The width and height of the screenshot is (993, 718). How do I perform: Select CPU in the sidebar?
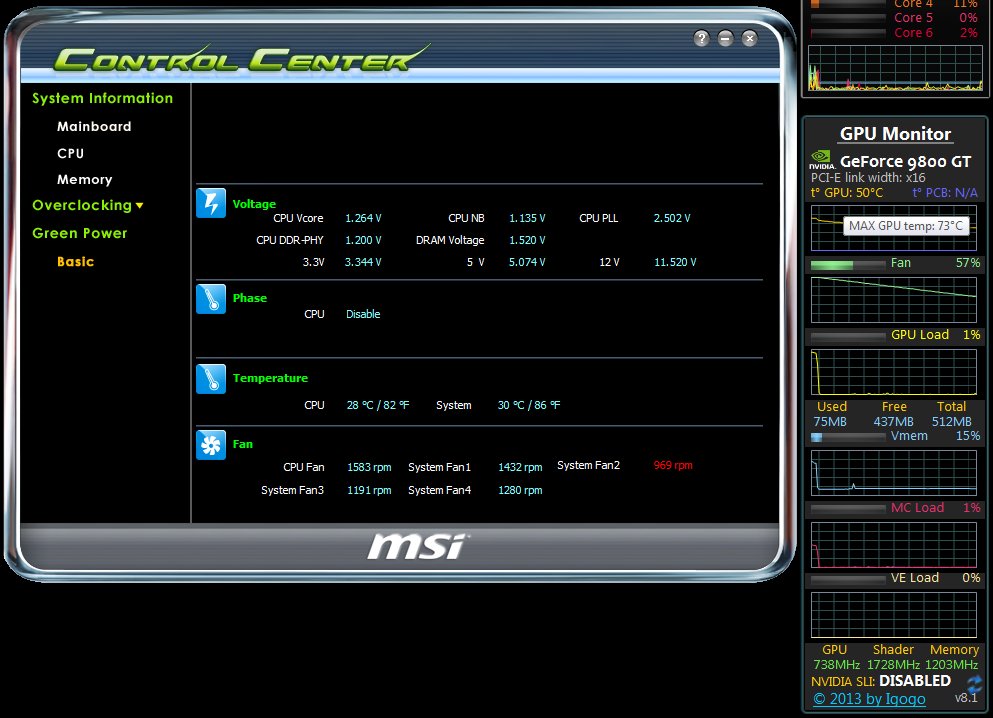coord(70,153)
